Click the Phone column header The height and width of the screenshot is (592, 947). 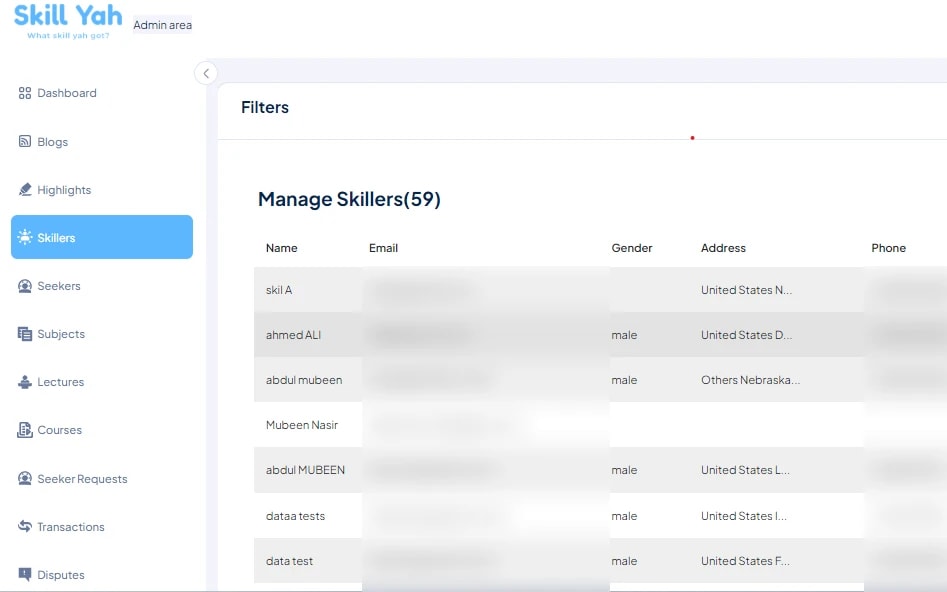(888, 248)
